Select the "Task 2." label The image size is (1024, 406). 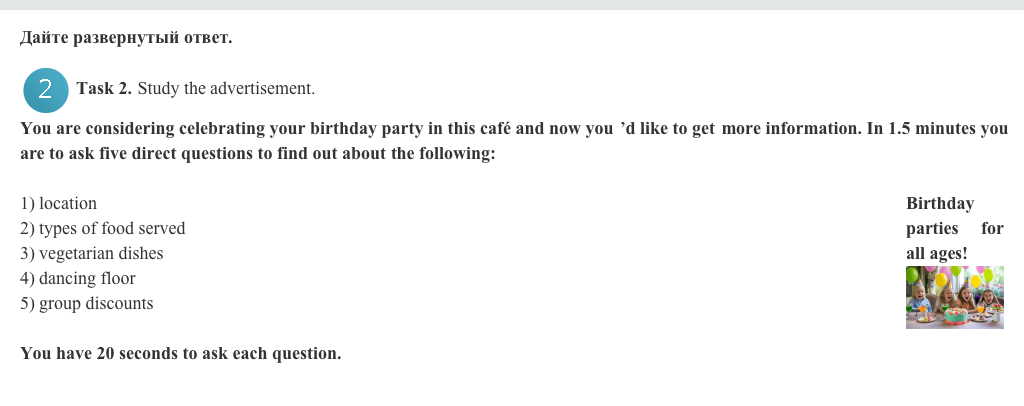(104, 89)
